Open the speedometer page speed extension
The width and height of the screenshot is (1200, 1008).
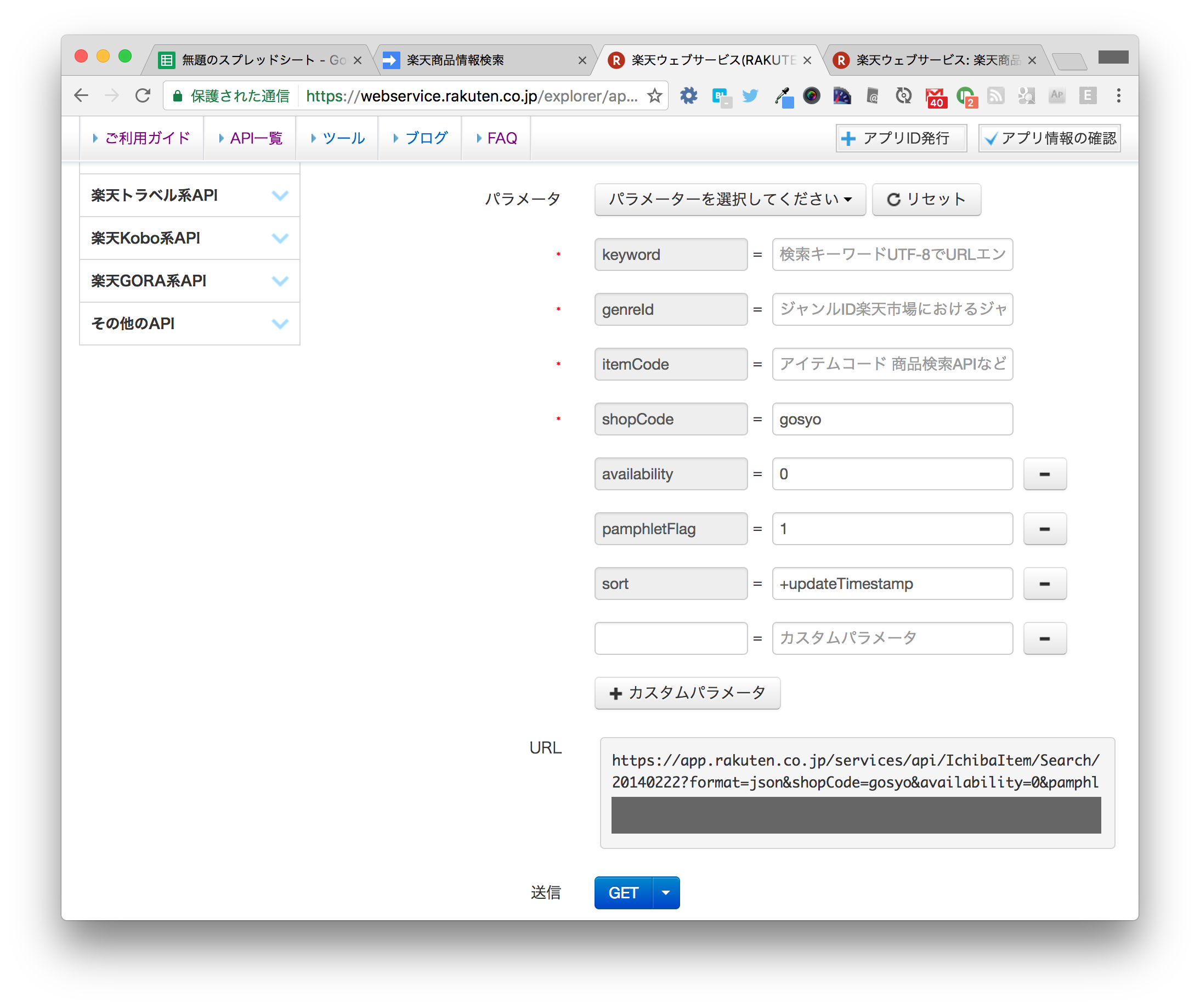click(x=842, y=95)
